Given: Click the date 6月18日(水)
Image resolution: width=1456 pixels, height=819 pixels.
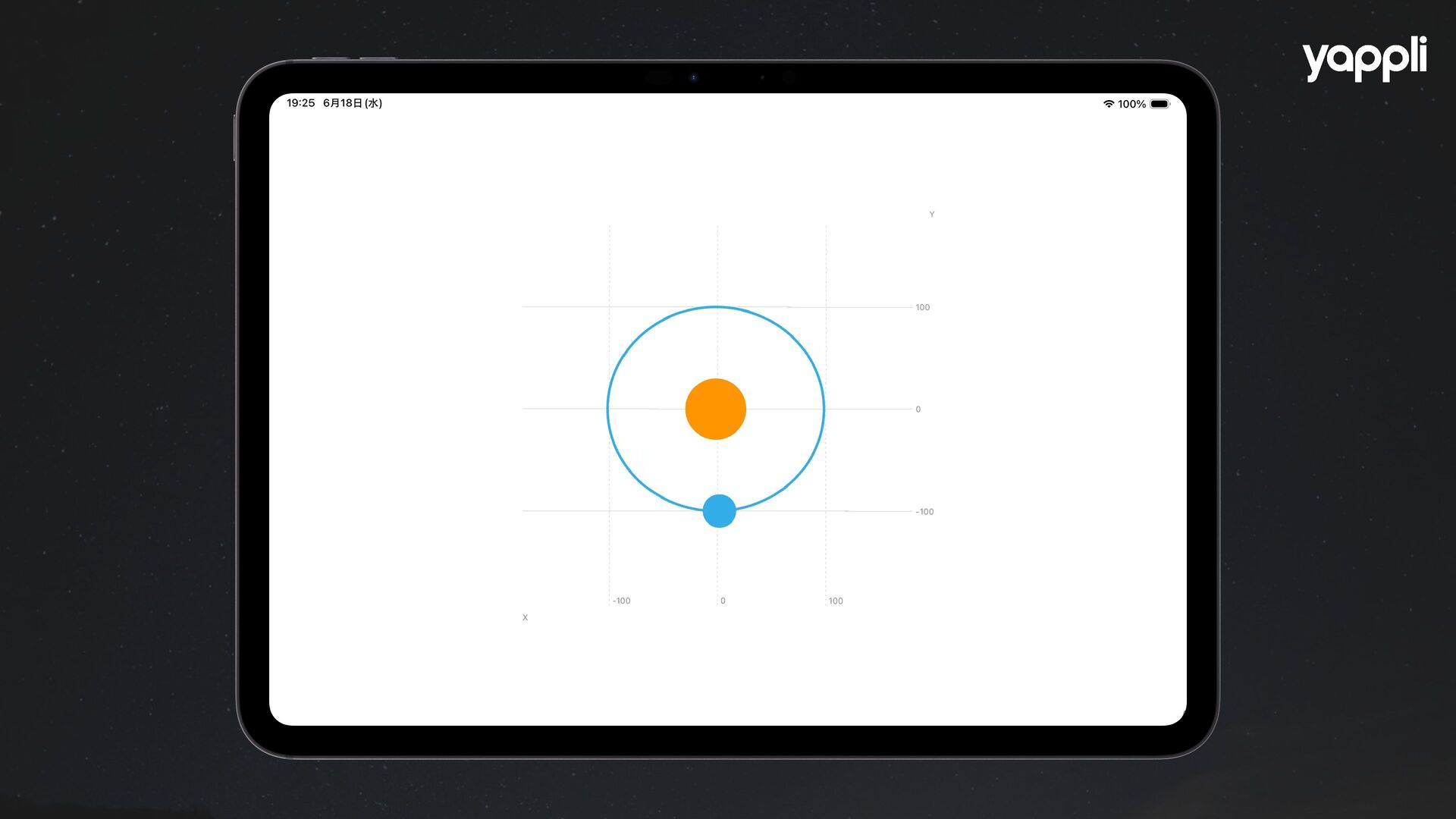Looking at the screenshot, I should 353,103.
